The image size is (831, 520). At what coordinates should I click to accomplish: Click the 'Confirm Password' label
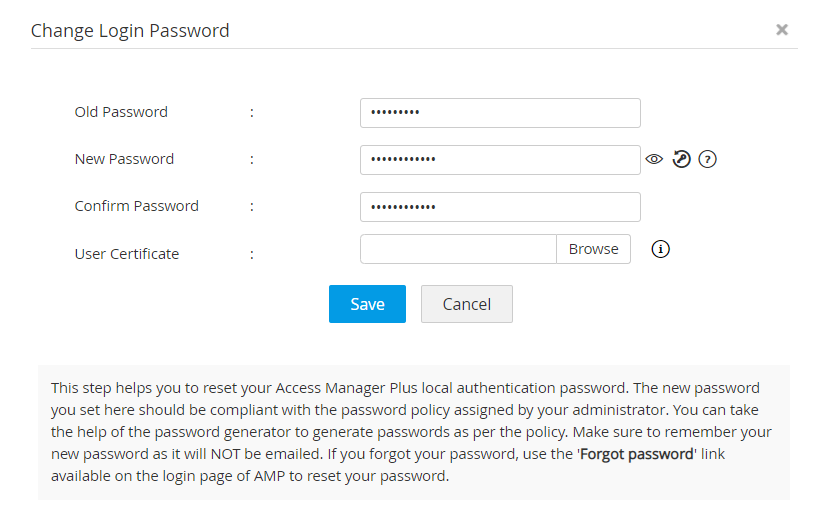[136, 206]
